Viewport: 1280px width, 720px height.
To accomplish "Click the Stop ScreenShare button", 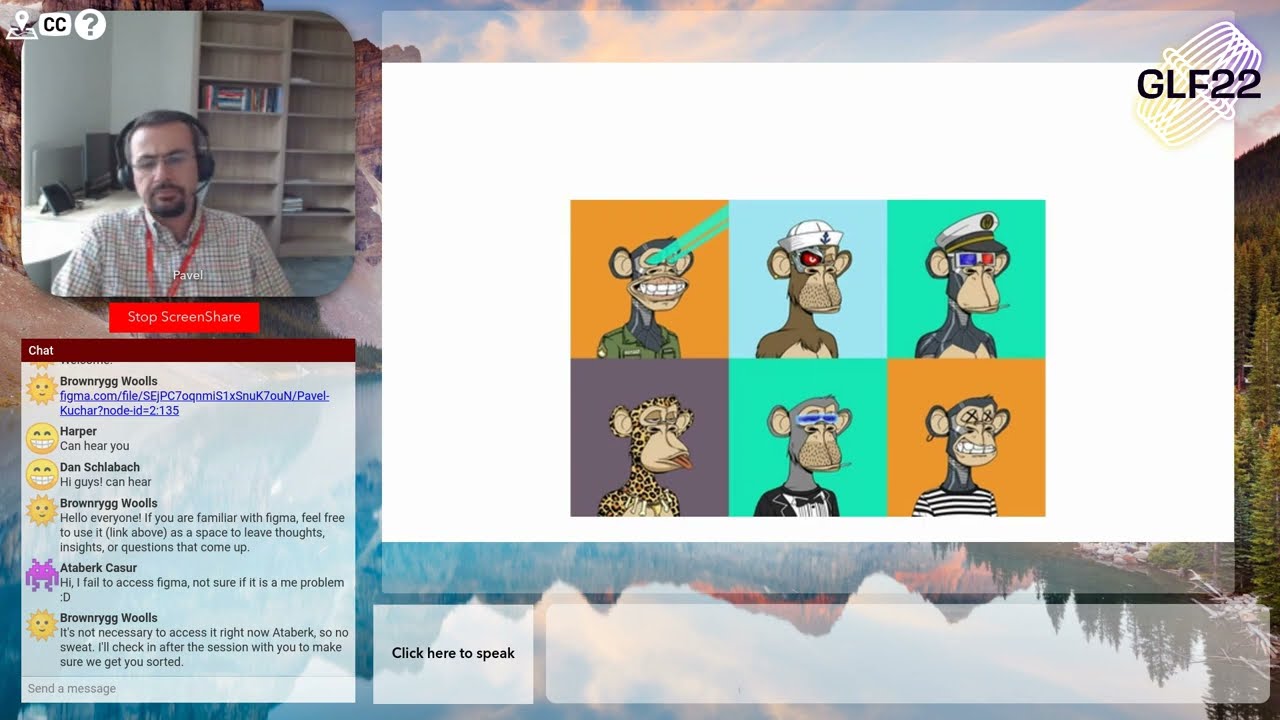I will tap(184, 317).
